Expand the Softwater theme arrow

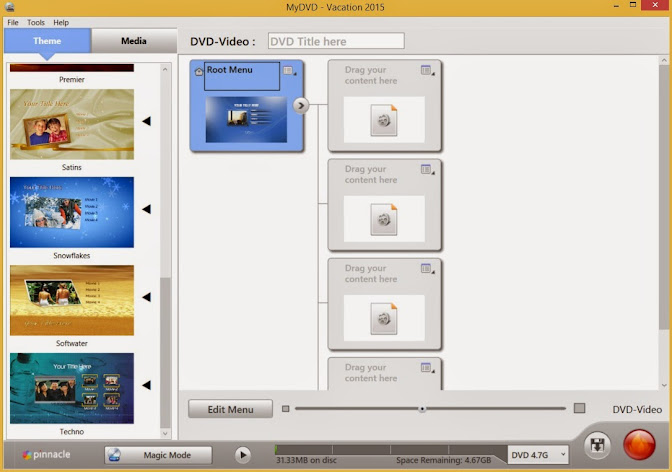point(147,297)
